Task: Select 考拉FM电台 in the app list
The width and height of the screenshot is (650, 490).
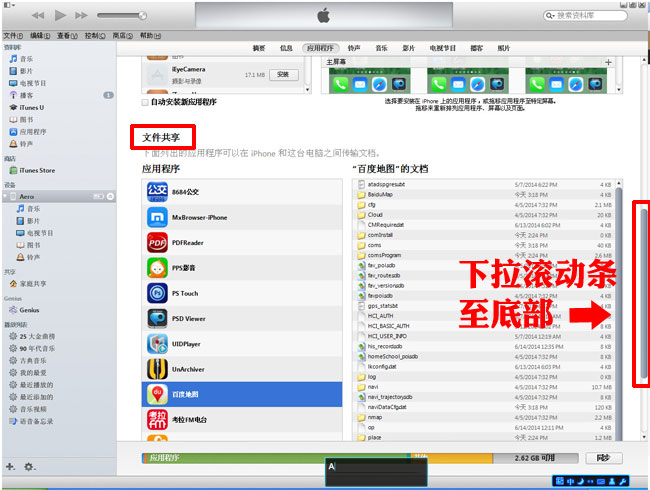Action: (x=242, y=420)
